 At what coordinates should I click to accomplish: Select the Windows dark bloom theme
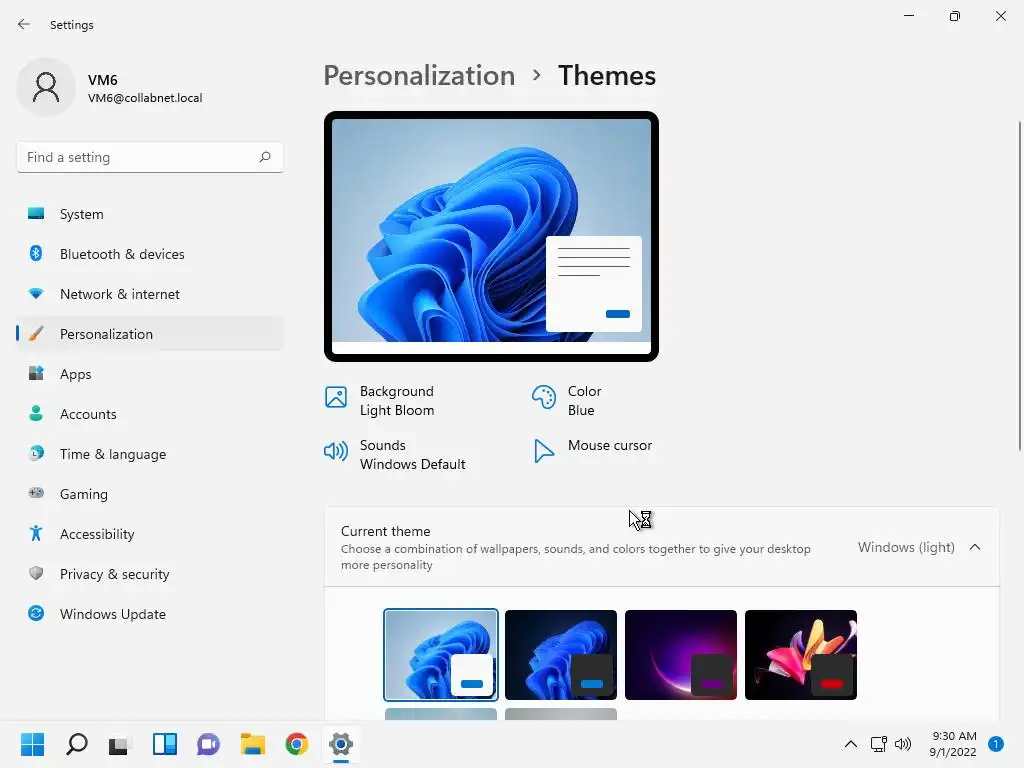tap(561, 654)
